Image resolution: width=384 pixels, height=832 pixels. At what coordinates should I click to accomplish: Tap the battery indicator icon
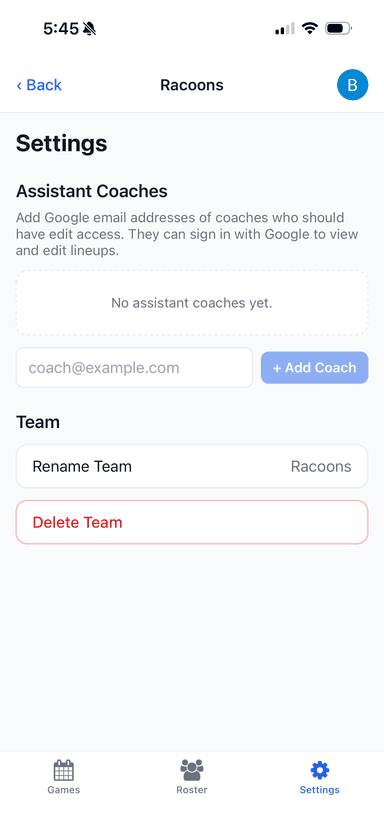coord(338,28)
